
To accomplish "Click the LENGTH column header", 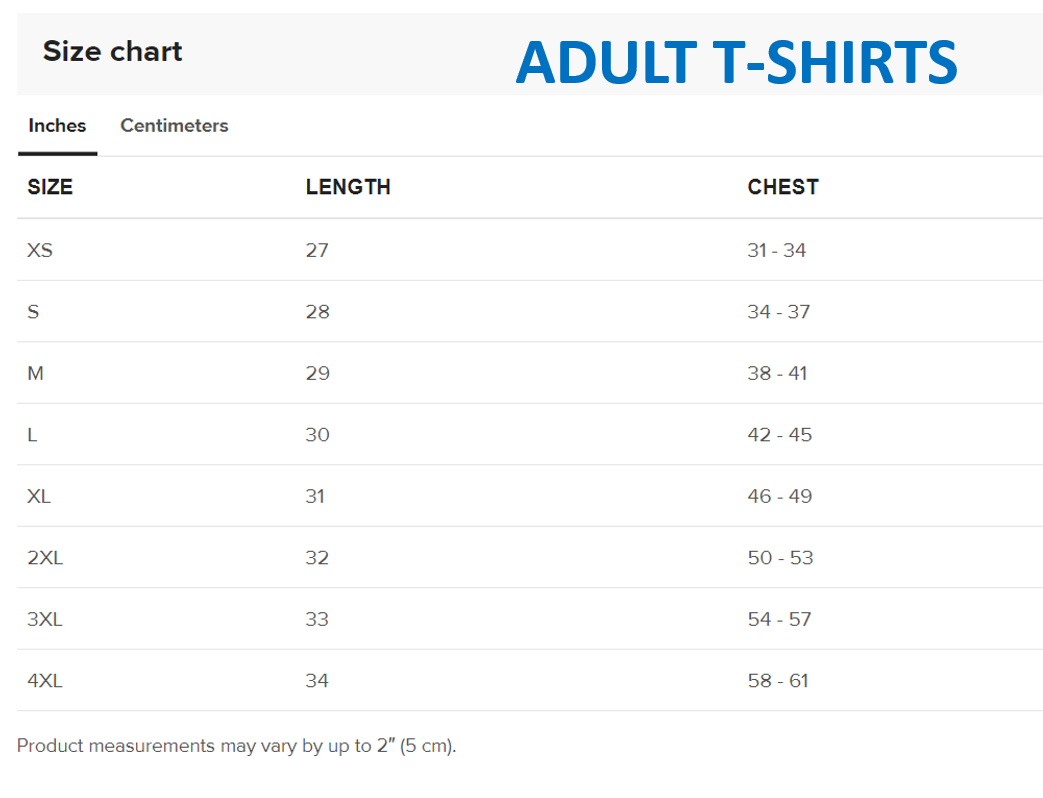I will pos(348,187).
